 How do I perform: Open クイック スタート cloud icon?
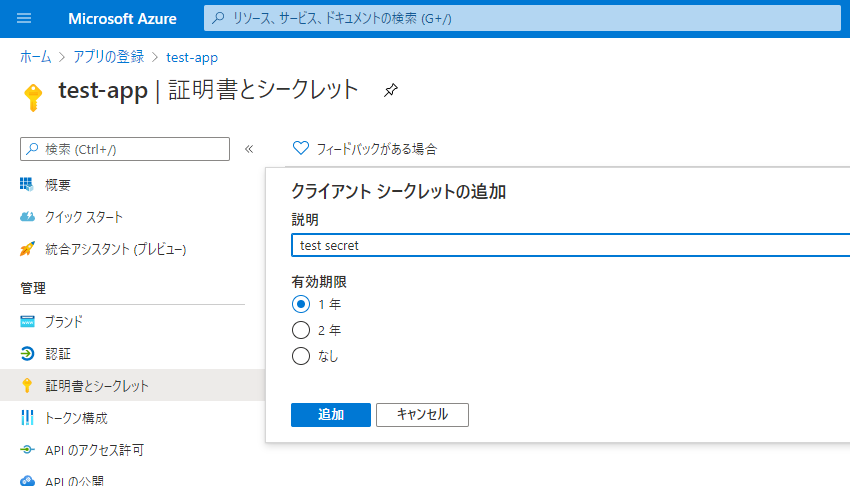27,217
